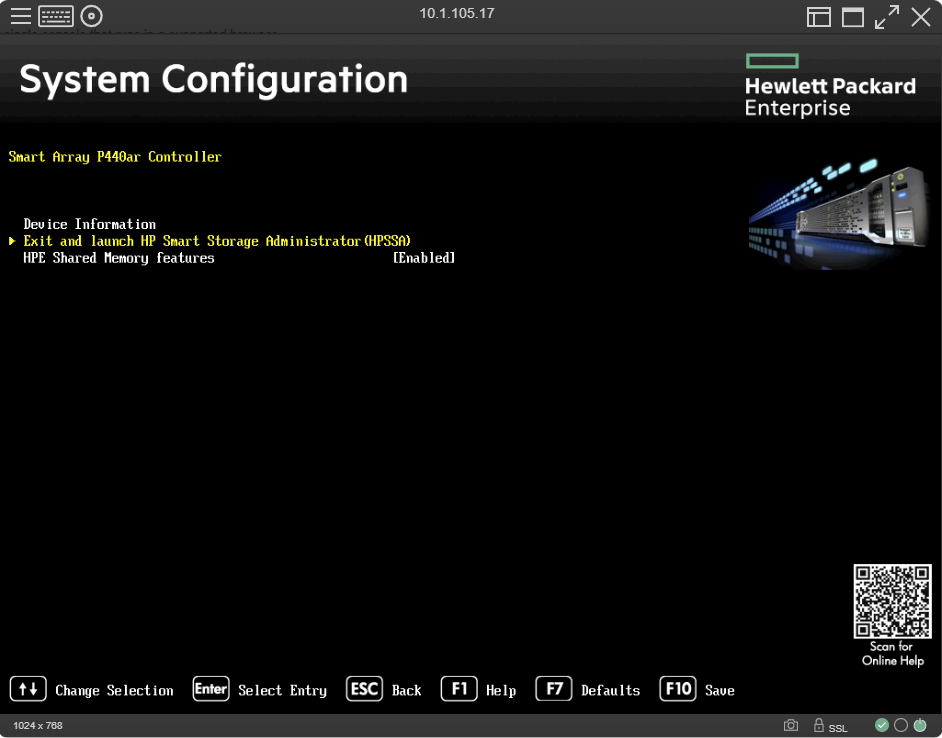Switch to docked window layout icon
This screenshot has width=942, height=738.
point(818,17)
